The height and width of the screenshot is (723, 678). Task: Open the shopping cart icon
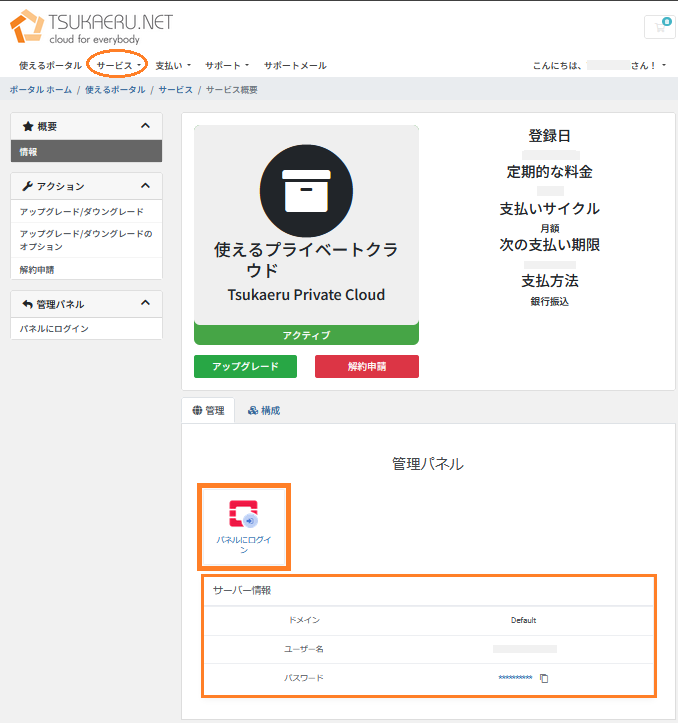click(660, 27)
